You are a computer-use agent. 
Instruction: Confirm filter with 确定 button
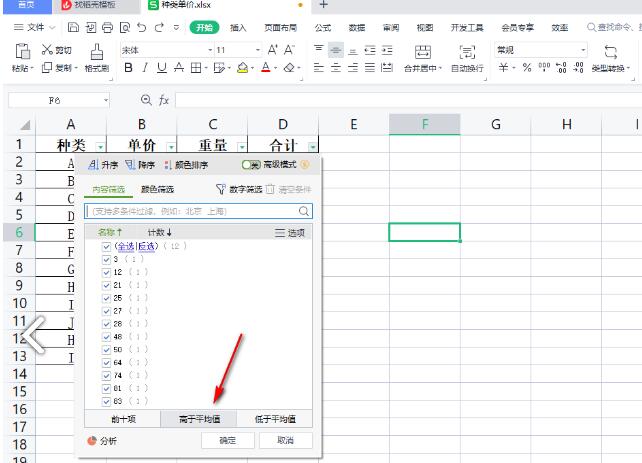[x=228, y=440]
